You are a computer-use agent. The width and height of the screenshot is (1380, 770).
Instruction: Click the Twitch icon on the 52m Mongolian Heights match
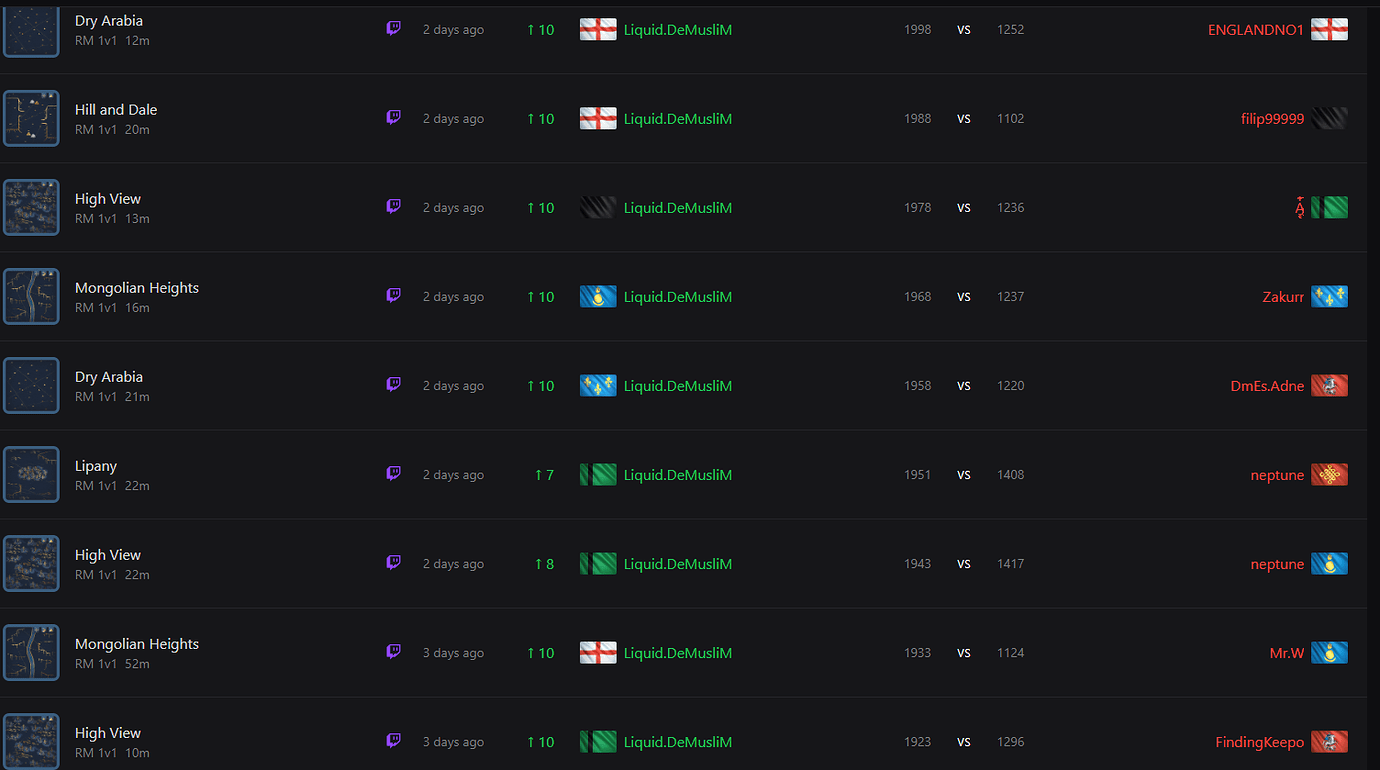(x=393, y=651)
